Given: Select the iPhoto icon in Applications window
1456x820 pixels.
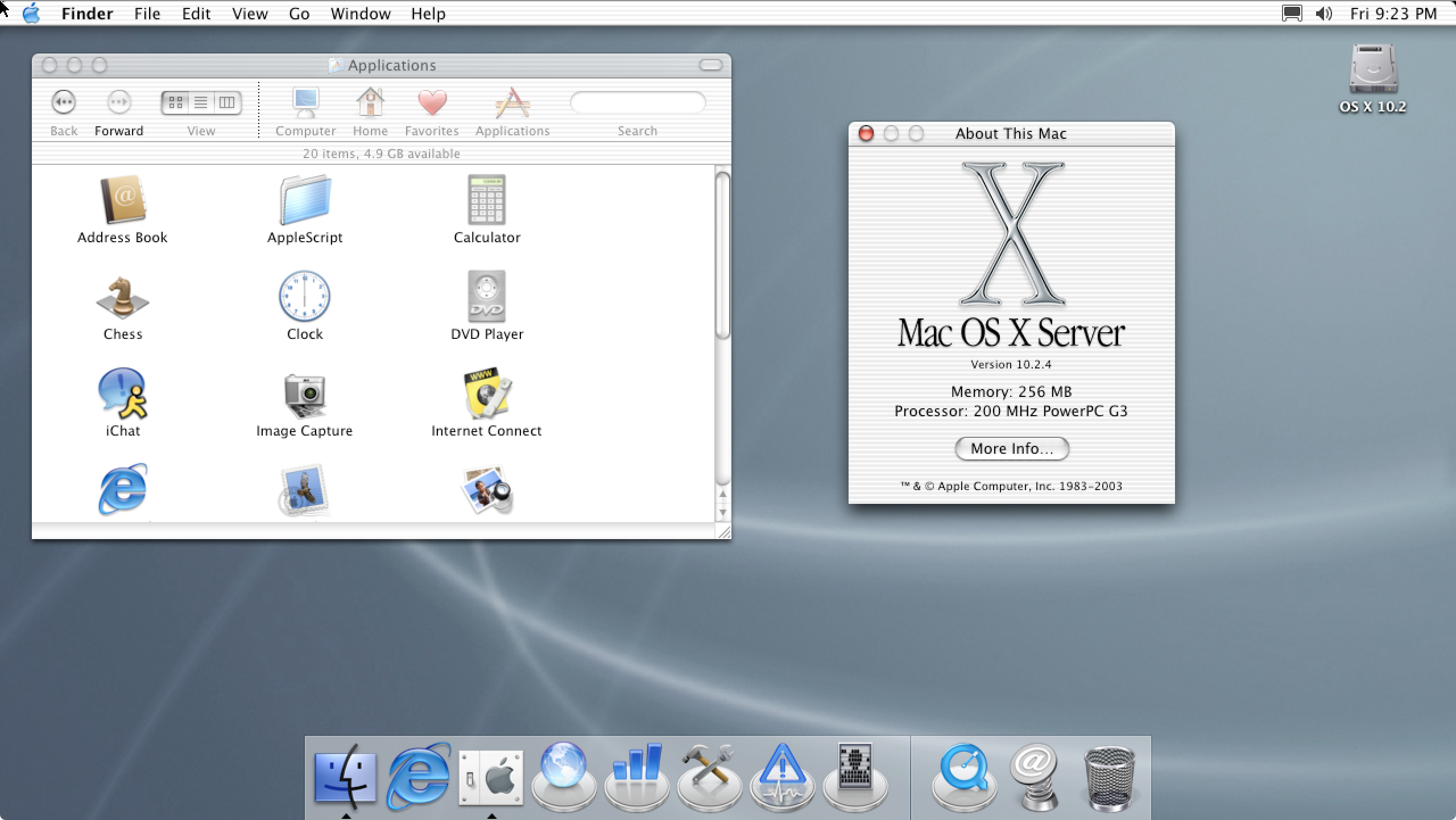Looking at the screenshot, I should [487, 490].
